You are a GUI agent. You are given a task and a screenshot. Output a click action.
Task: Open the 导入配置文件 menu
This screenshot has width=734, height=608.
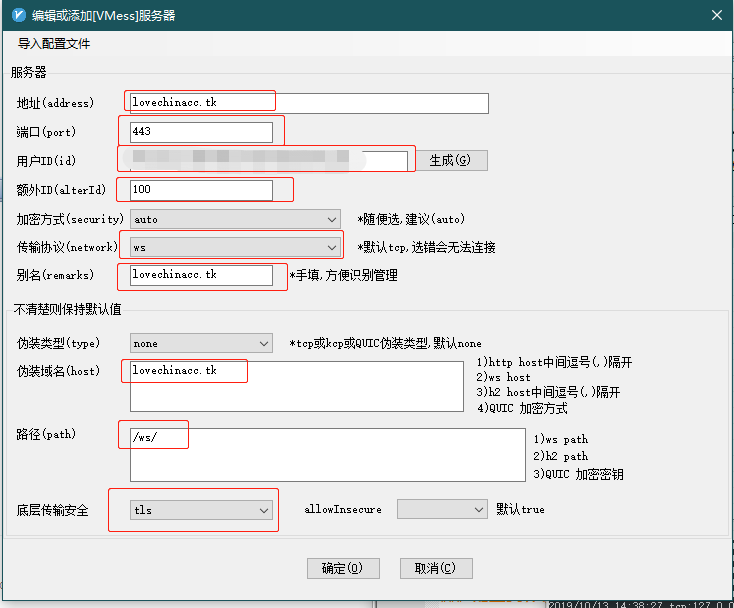(54, 44)
